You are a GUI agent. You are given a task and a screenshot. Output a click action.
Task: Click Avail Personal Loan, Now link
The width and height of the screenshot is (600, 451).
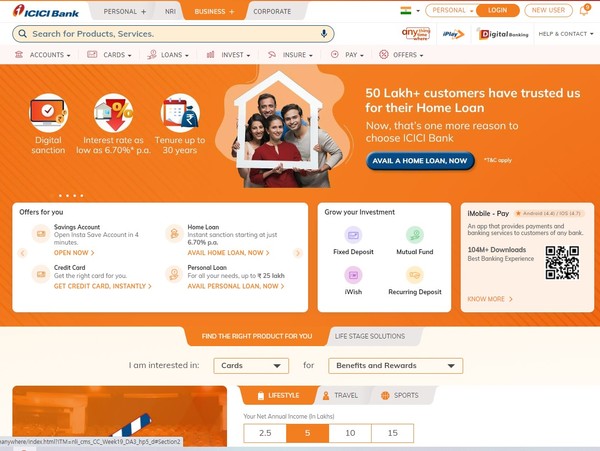[x=236, y=286]
